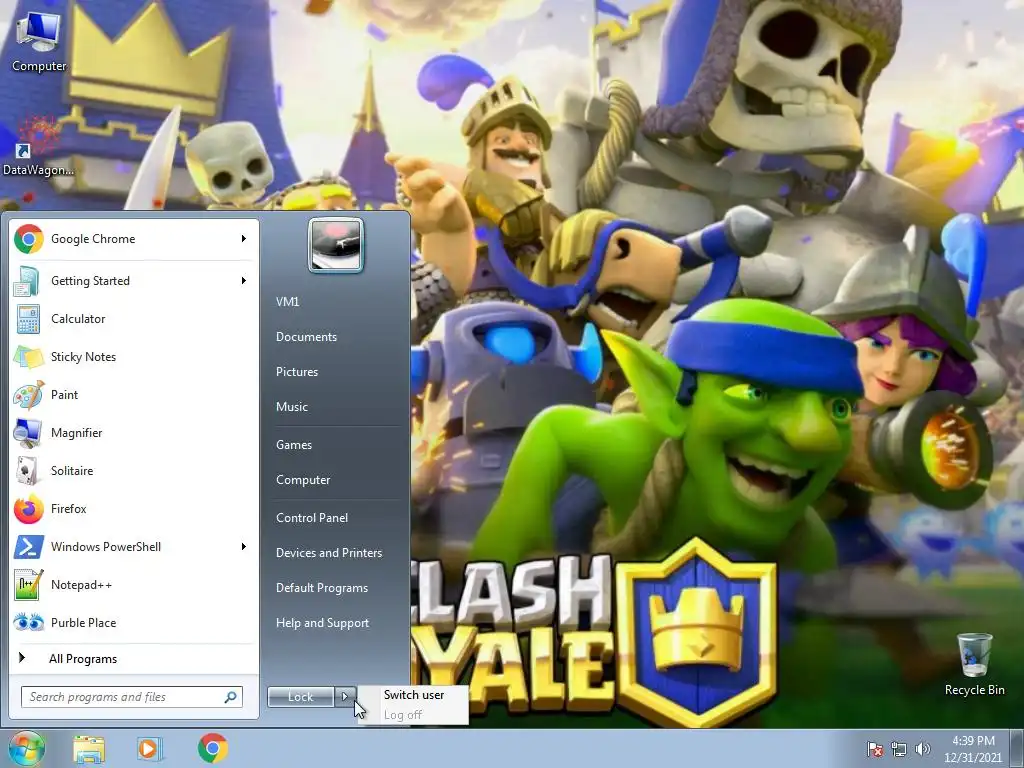The height and width of the screenshot is (768, 1024).
Task: Open the Recycle Bin on desktop
Action: (974, 664)
